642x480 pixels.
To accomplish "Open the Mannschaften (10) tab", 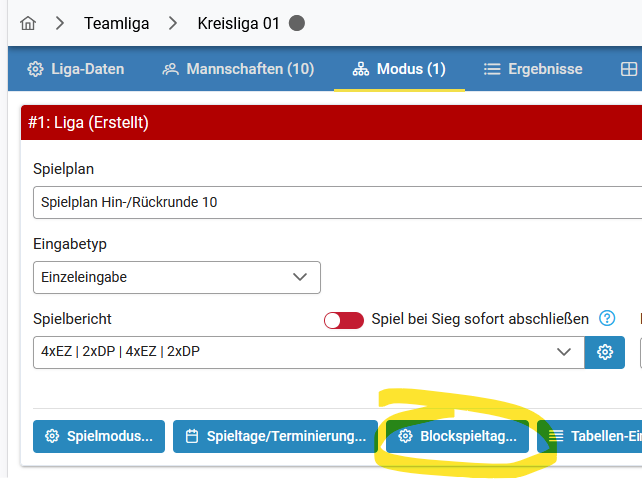I will 238,69.
